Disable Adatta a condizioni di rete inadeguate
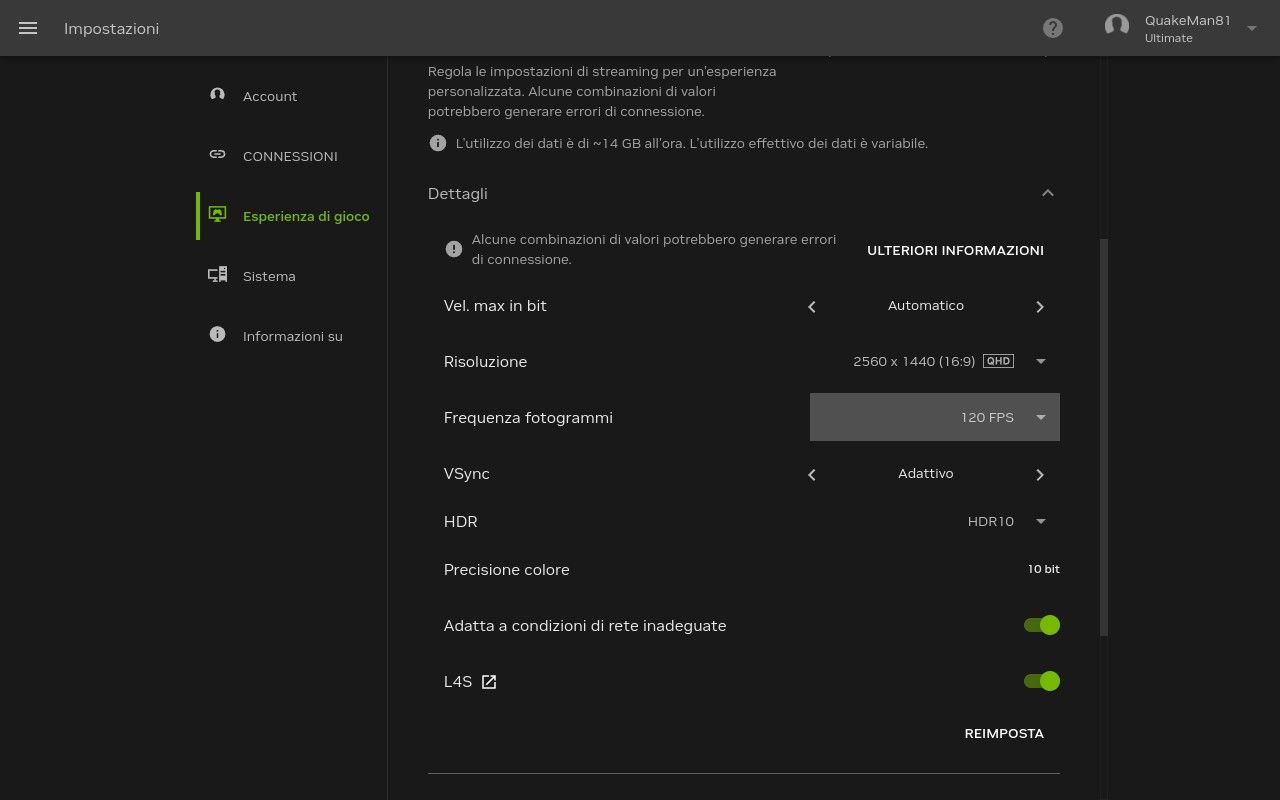1280x800 pixels. (x=1041, y=624)
